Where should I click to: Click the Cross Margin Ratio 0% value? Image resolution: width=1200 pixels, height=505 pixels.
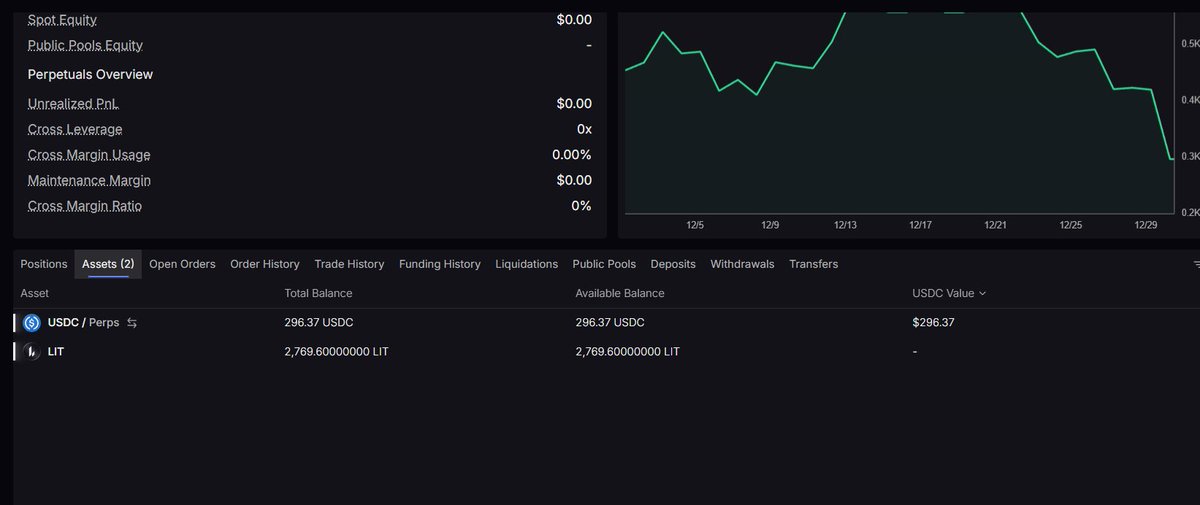pyautogui.click(x=582, y=206)
